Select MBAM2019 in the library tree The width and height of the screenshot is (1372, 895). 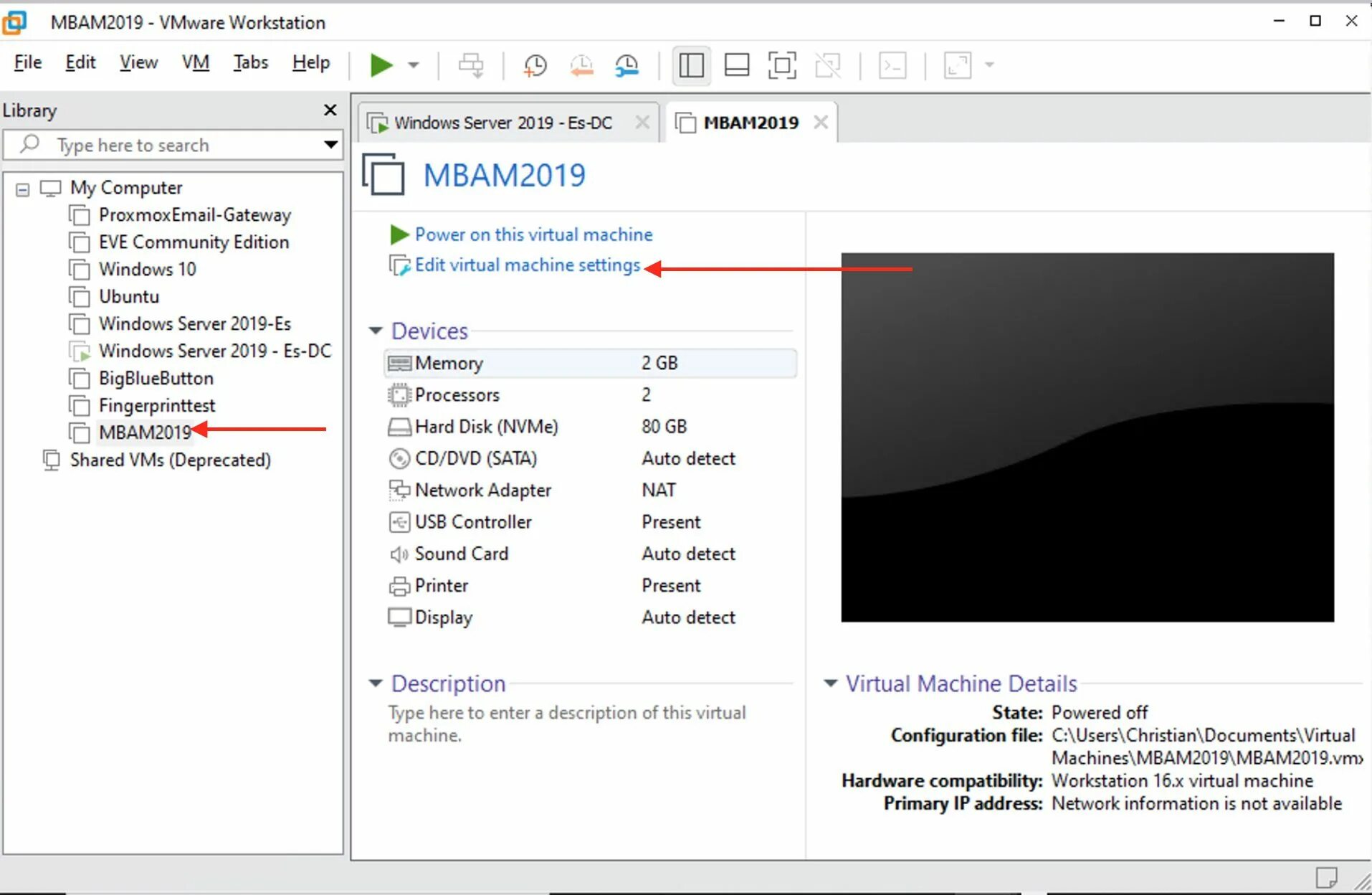pyautogui.click(x=145, y=432)
